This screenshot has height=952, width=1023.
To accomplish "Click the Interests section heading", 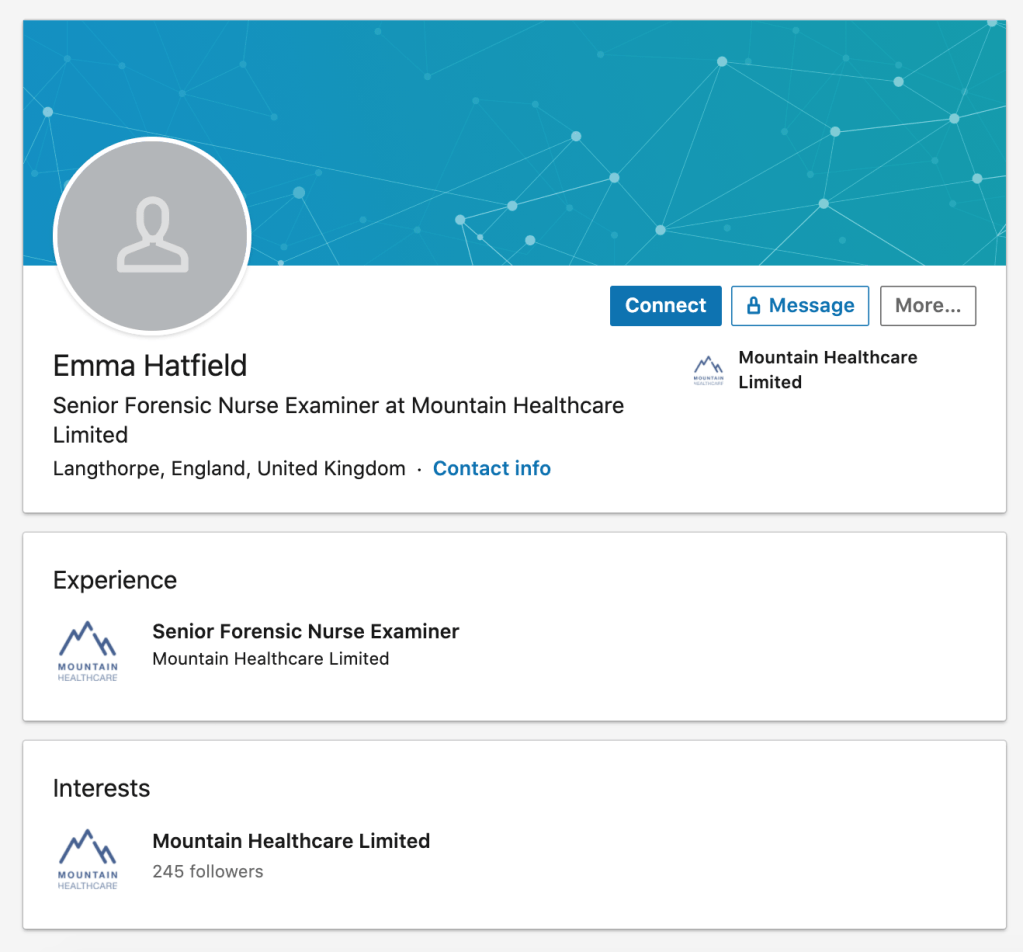I will 101,788.
